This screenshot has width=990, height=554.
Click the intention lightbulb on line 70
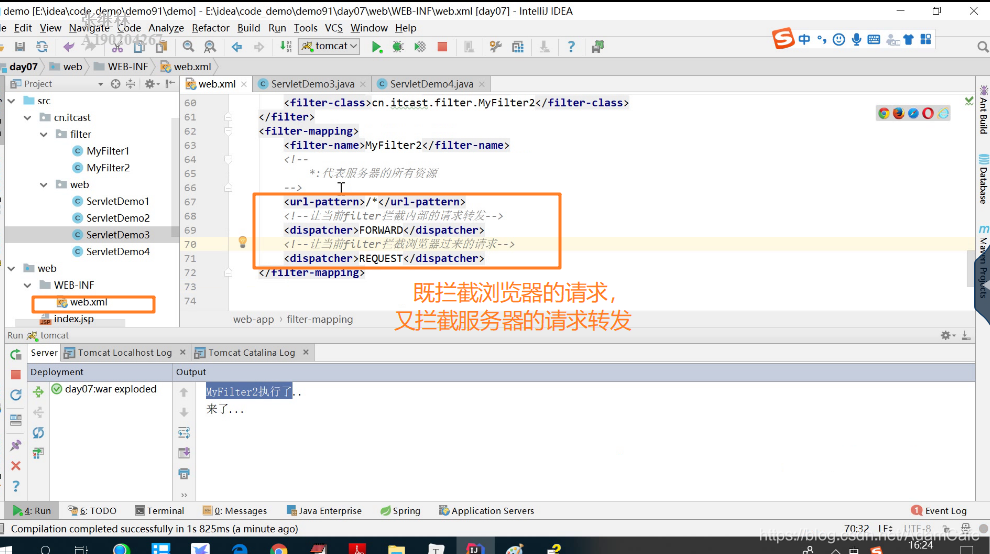click(x=242, y=242)
